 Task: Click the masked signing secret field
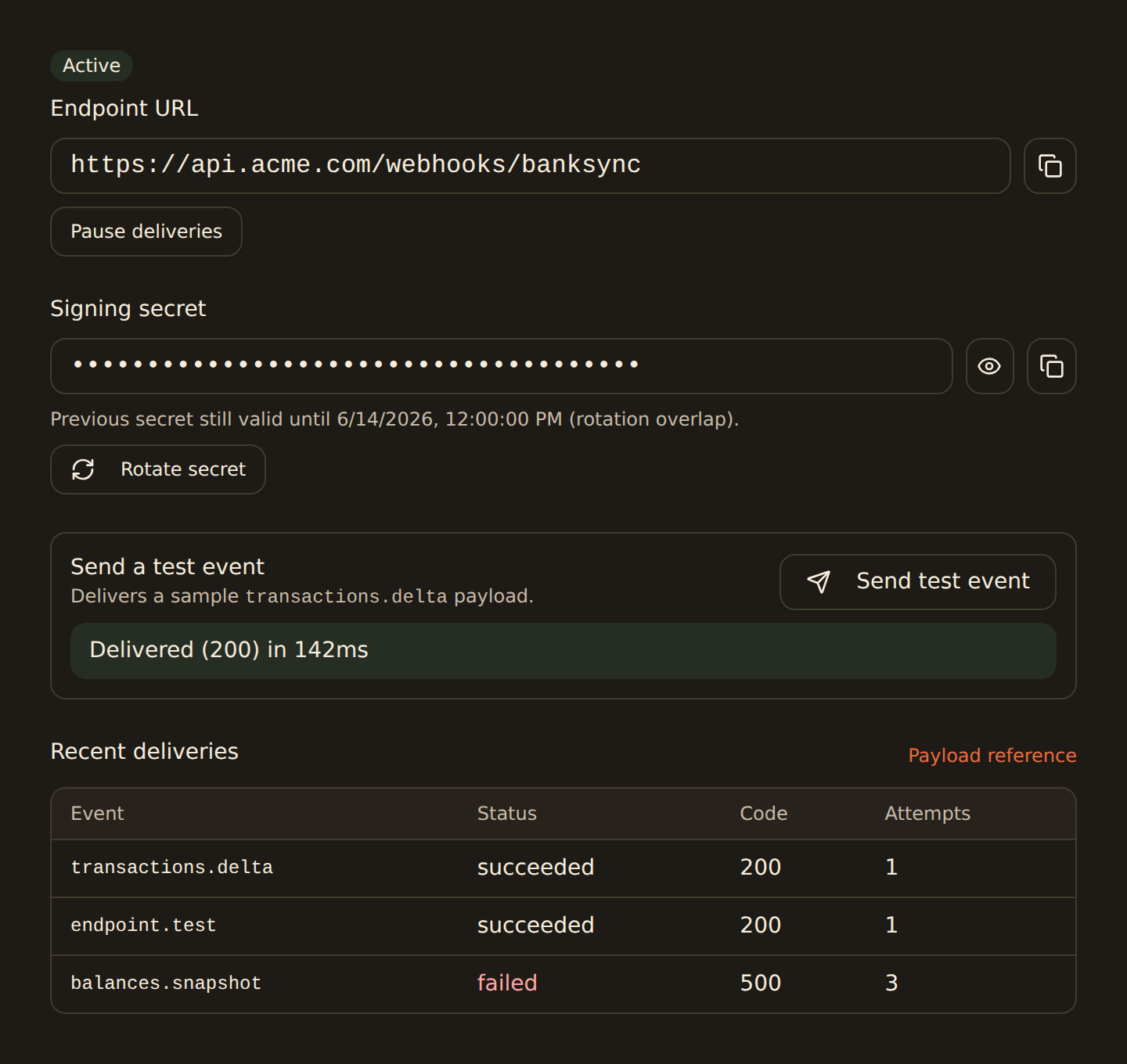502,366
